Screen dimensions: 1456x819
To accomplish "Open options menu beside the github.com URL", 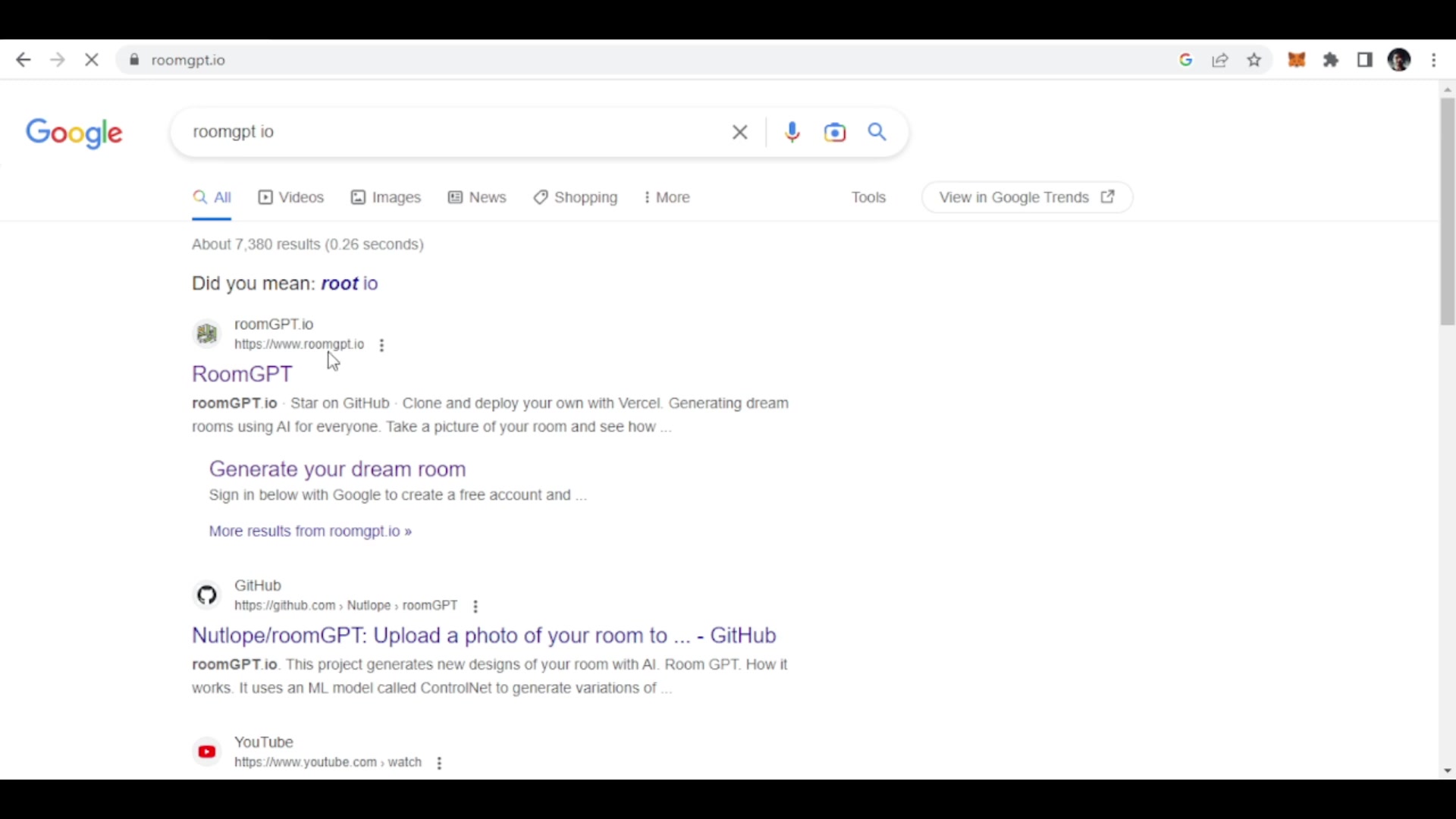I will 475,607.
